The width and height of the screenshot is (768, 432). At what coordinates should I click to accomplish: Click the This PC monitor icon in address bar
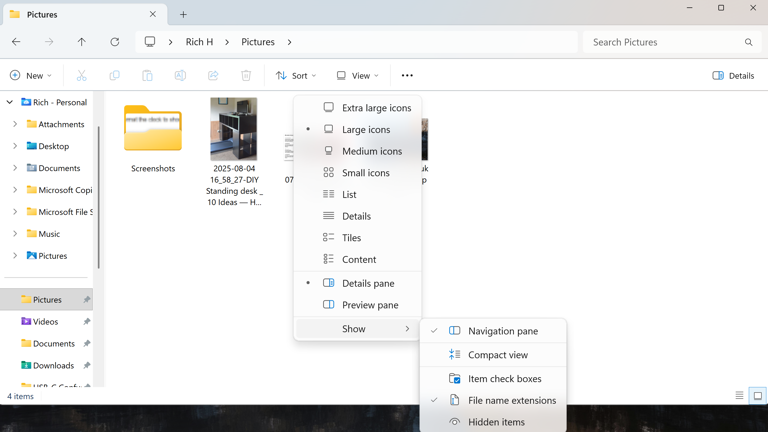tap(150, 42)
